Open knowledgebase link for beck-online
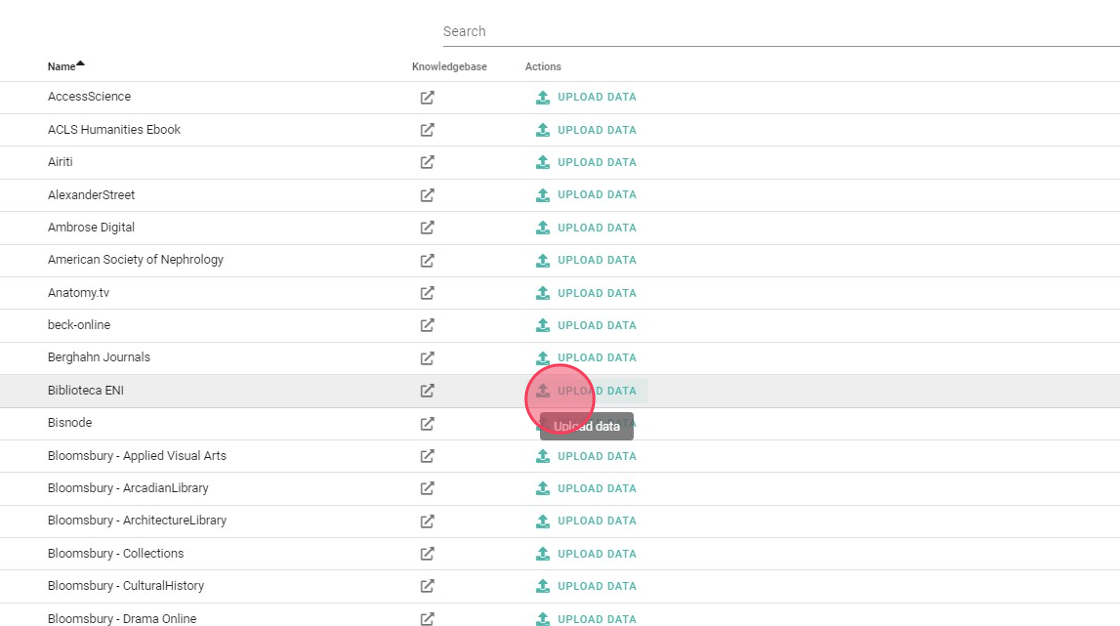This screenshot has height=626, width=1120. point(427,325)
